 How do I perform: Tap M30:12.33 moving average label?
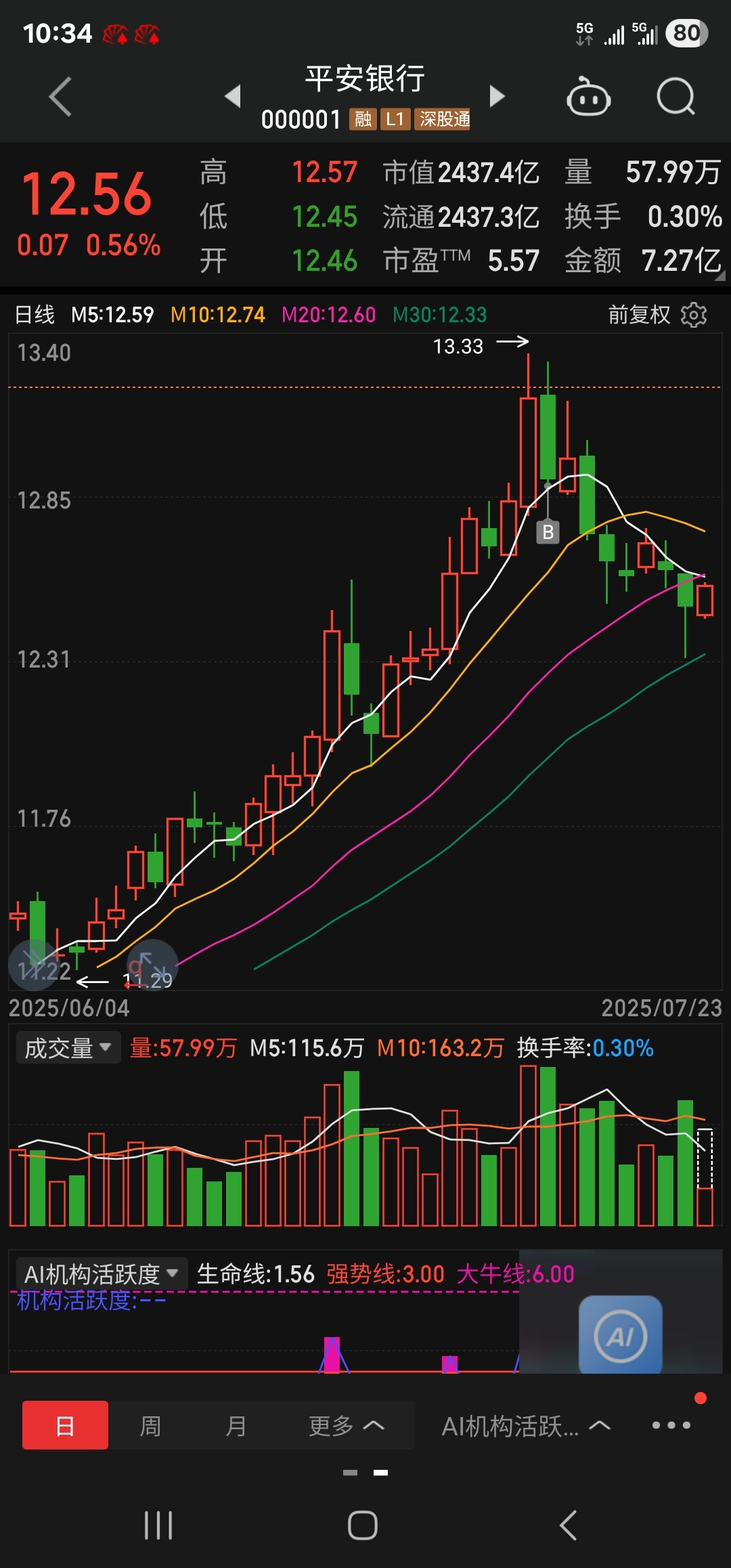pyautogui.click(x=440, y=315)
